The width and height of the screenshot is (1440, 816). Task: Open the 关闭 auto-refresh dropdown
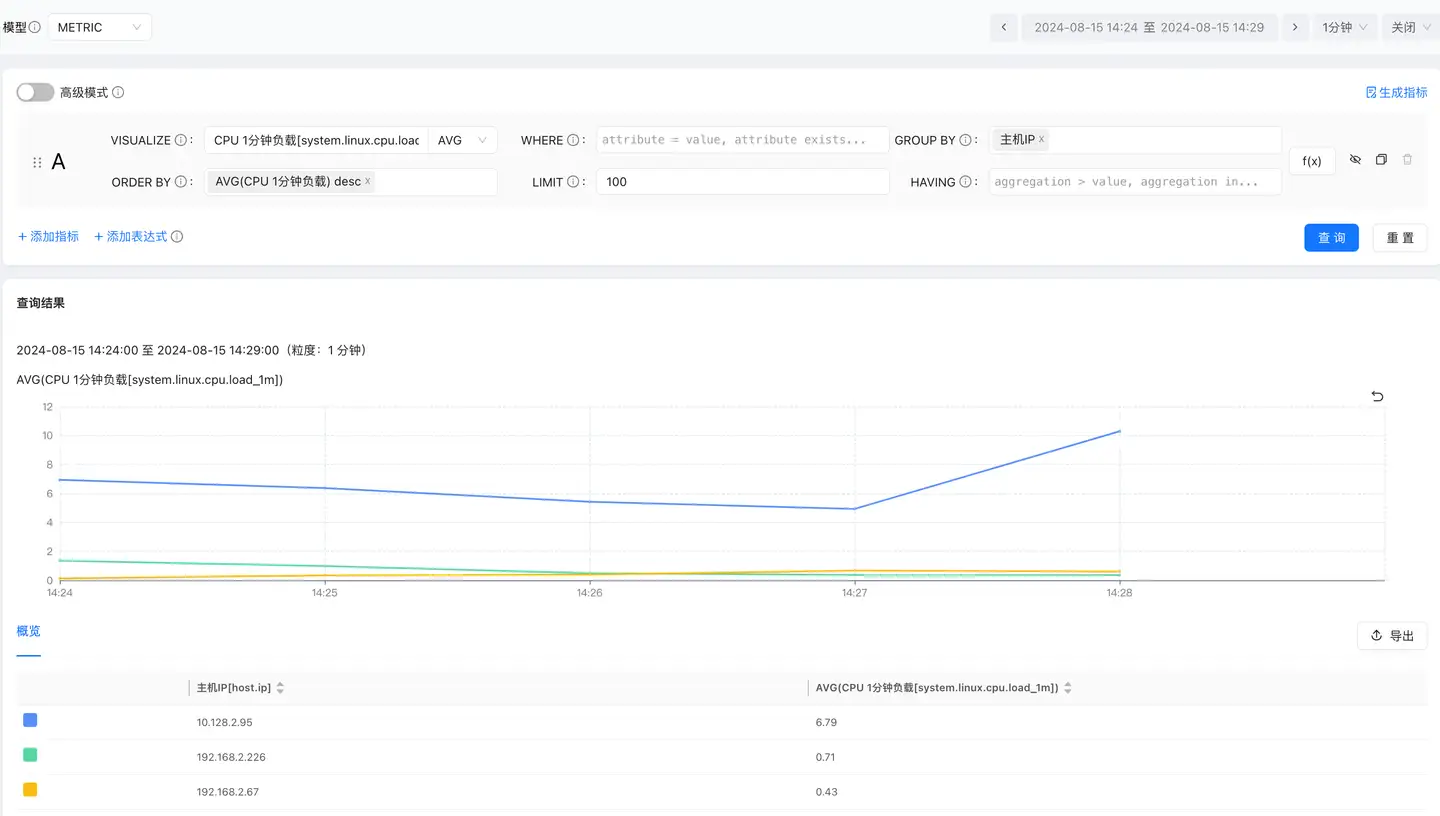[x=1410, y=27]
